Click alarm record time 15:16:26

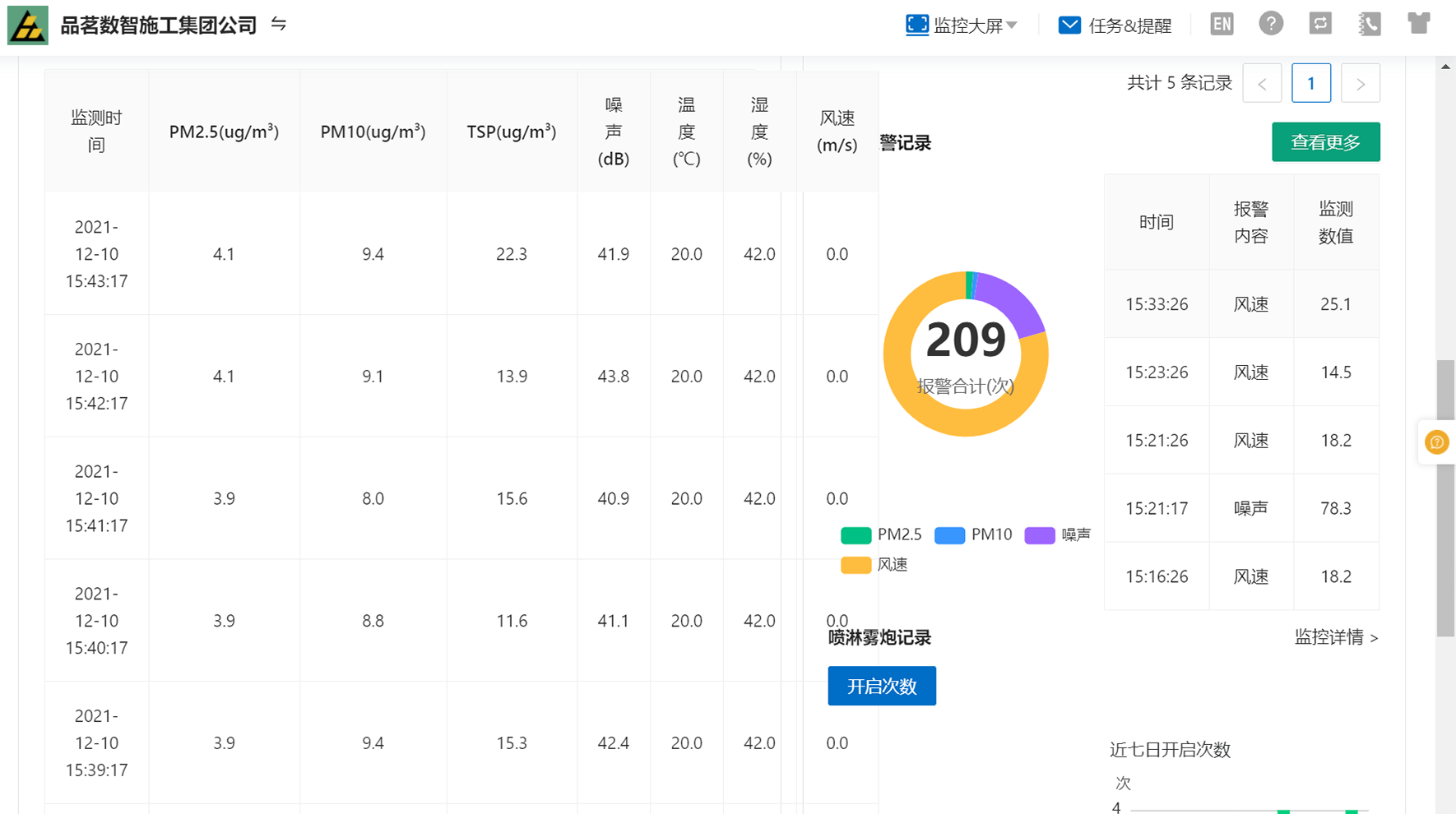1157,576
